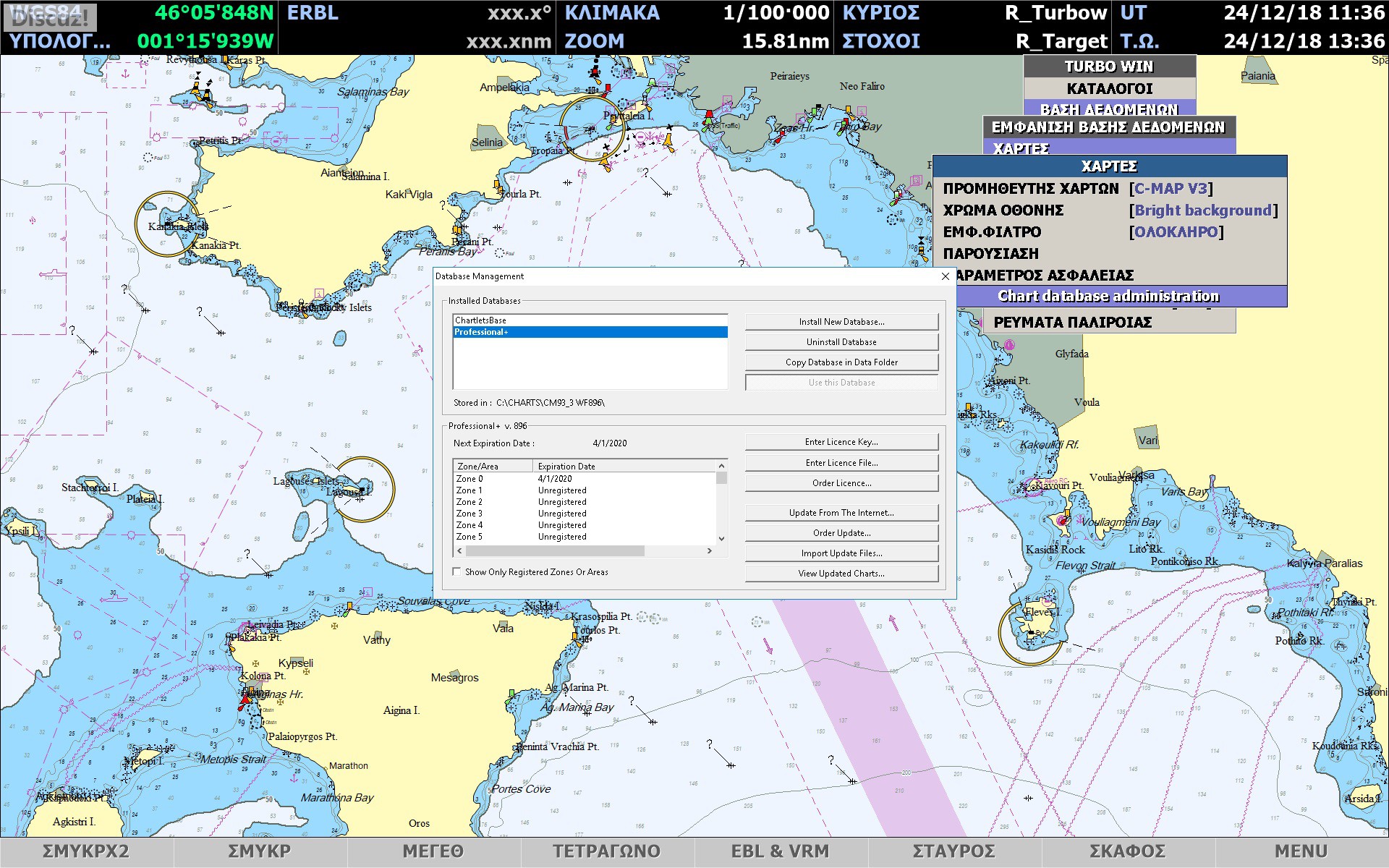This screenshot has width=1389, height=868.
Task: Click Order Update button
Action: tap(841, 533)
